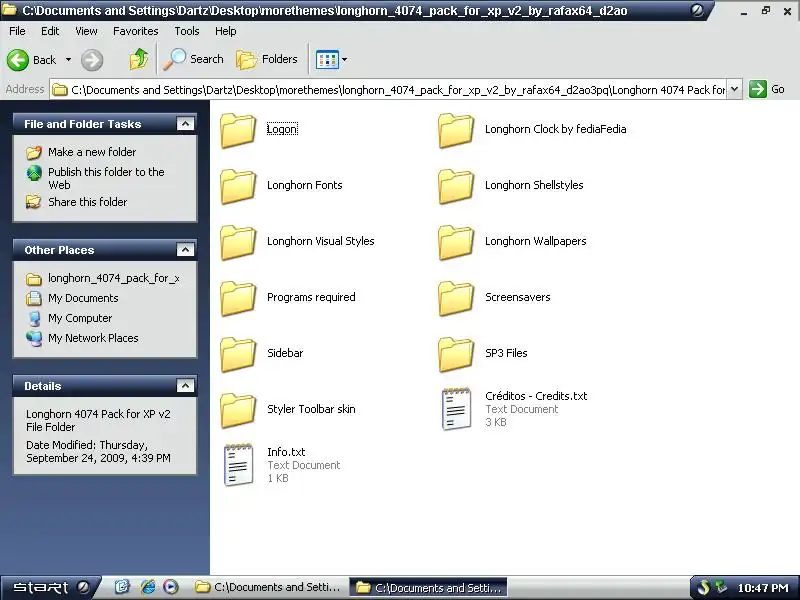Click the grayed Forward arrow button
This screenshot has height=600, width=800.
(92, 60)
